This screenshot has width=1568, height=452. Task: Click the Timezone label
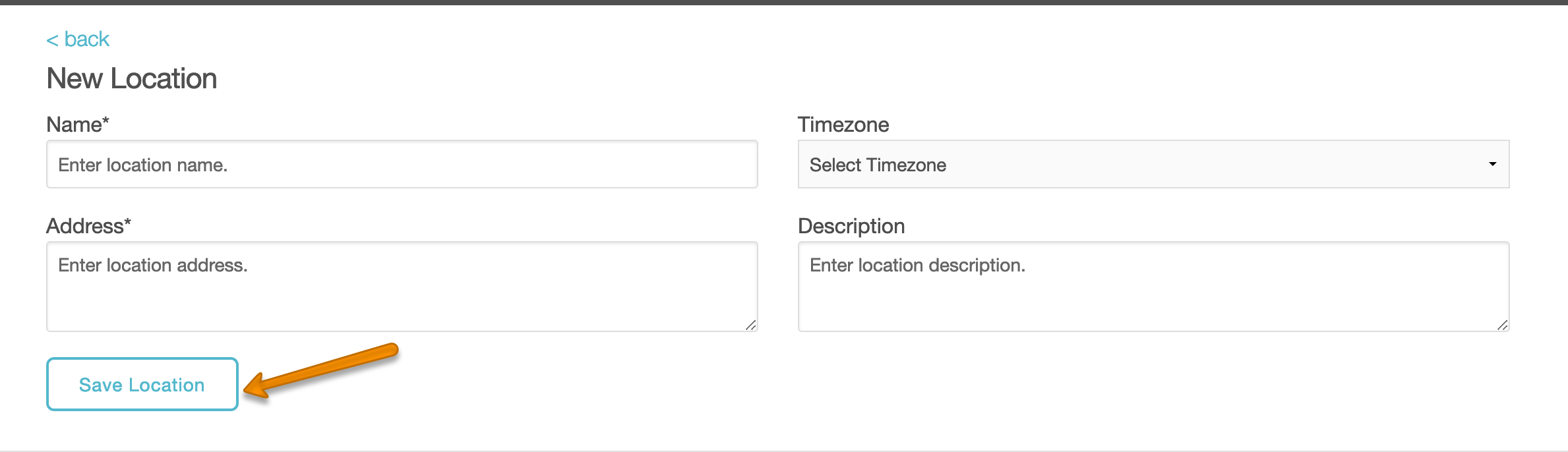[843, 125]
